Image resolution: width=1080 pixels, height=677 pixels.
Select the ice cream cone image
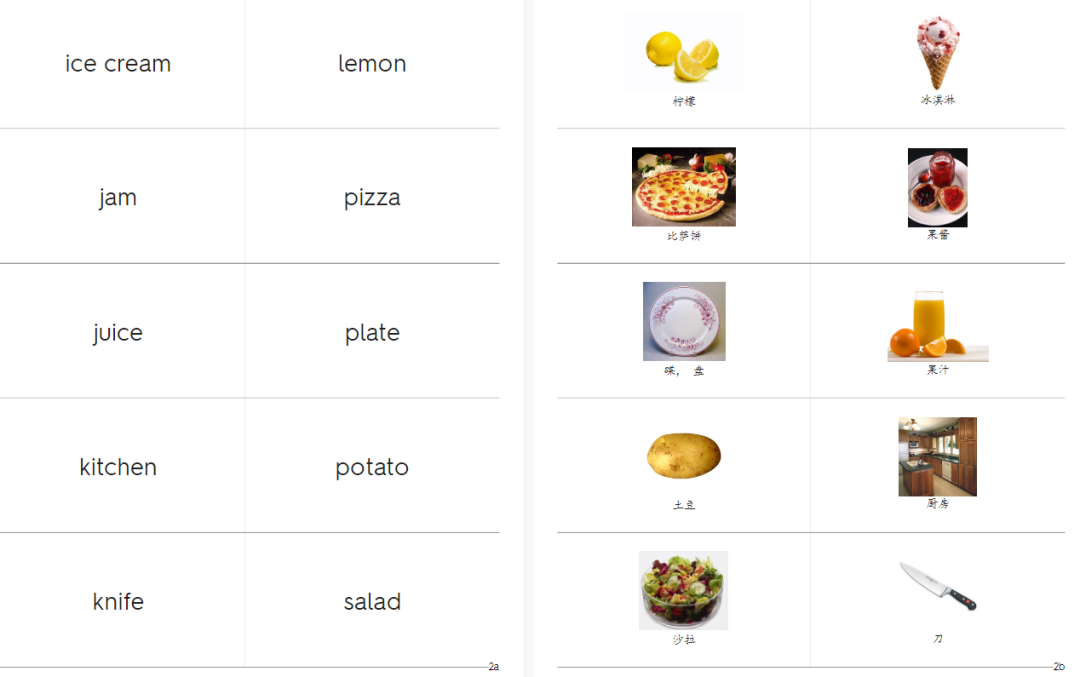[937, 53]
